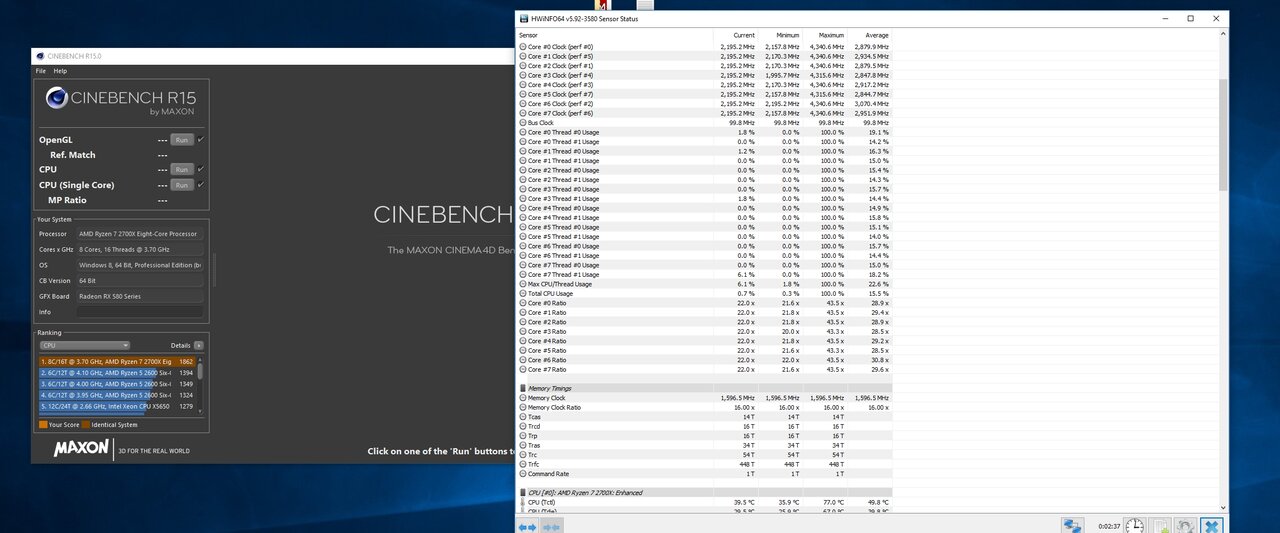
Task: Click the Core #7 Ratio row icon
Action: (523, 369)
